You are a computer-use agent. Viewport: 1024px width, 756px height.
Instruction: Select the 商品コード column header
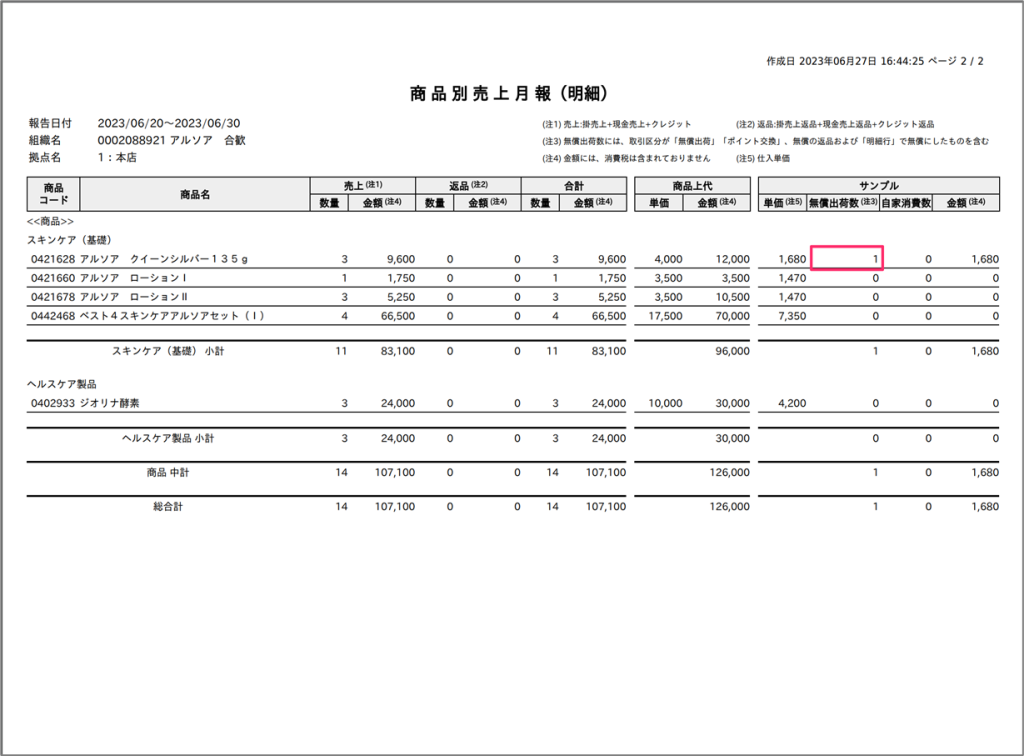(53, 194)
